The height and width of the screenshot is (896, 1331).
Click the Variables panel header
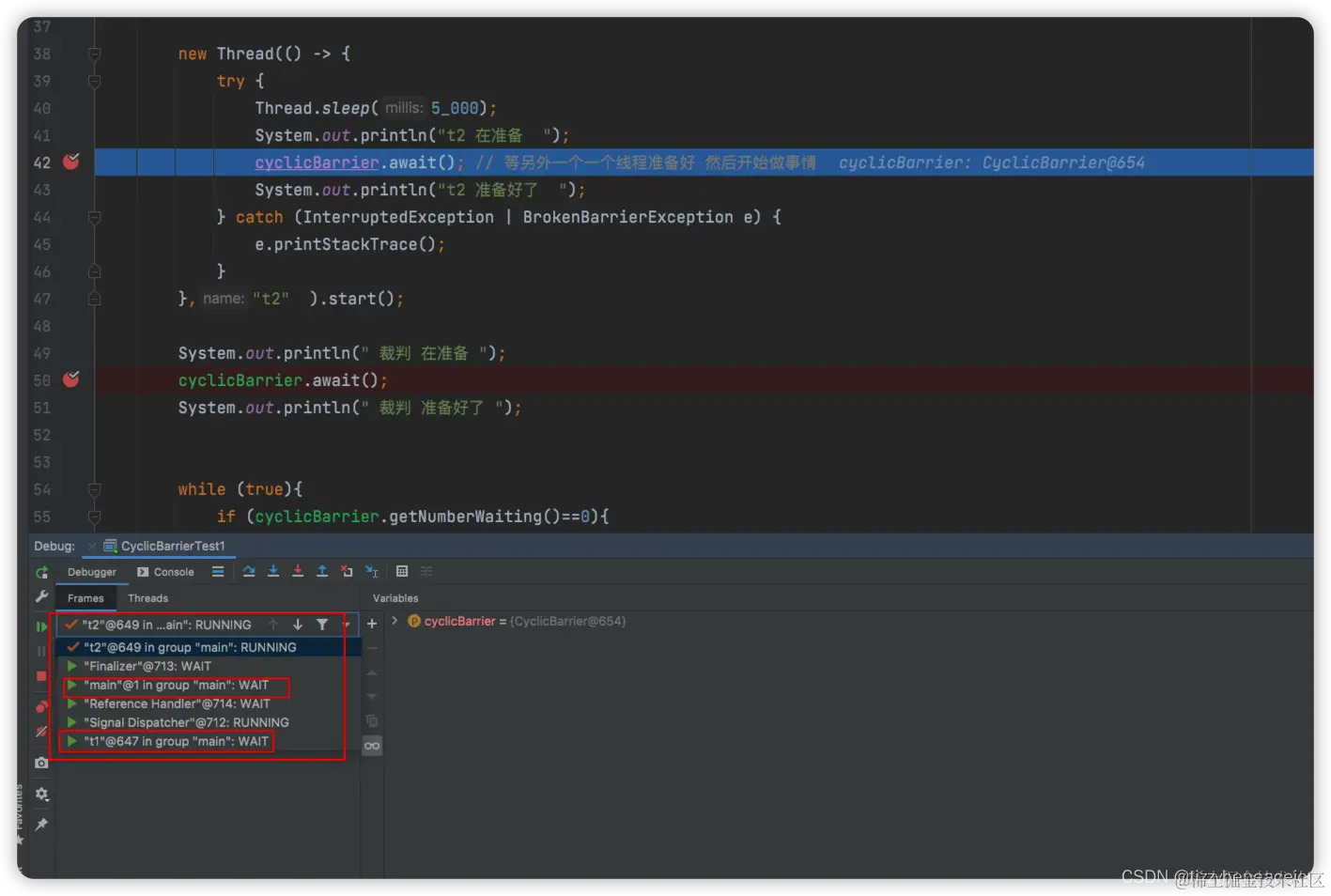click(x=395, y=598)
